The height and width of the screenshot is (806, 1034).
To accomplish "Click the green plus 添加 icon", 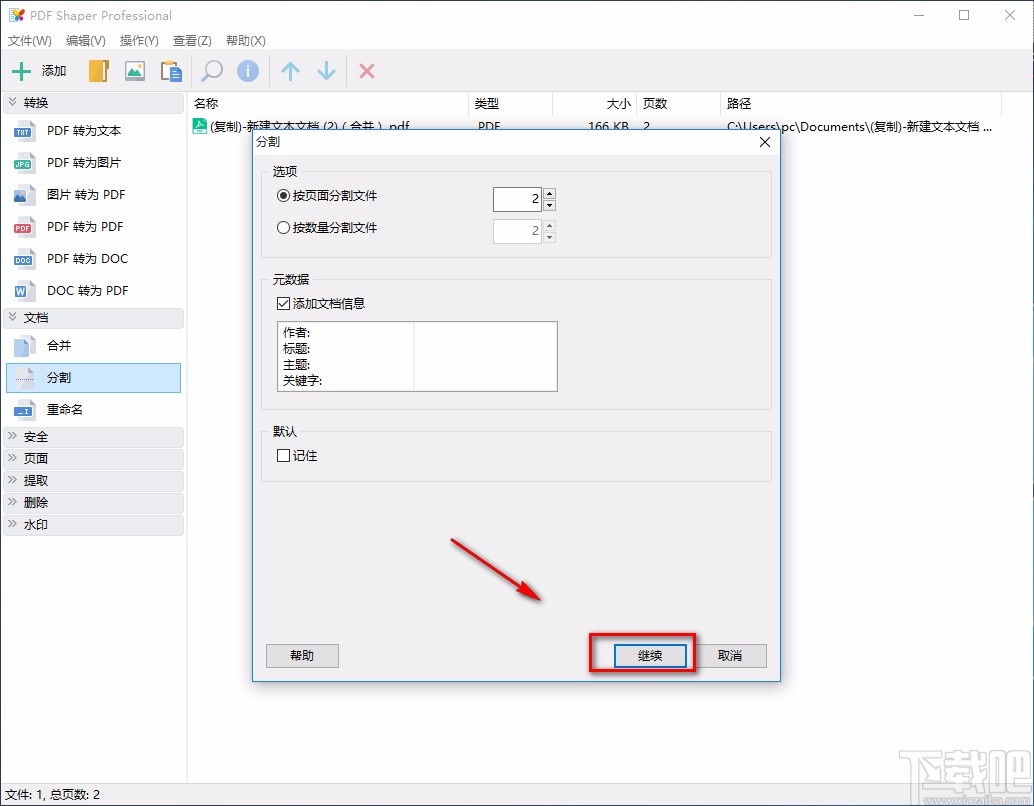I will (x=22, y=71).
